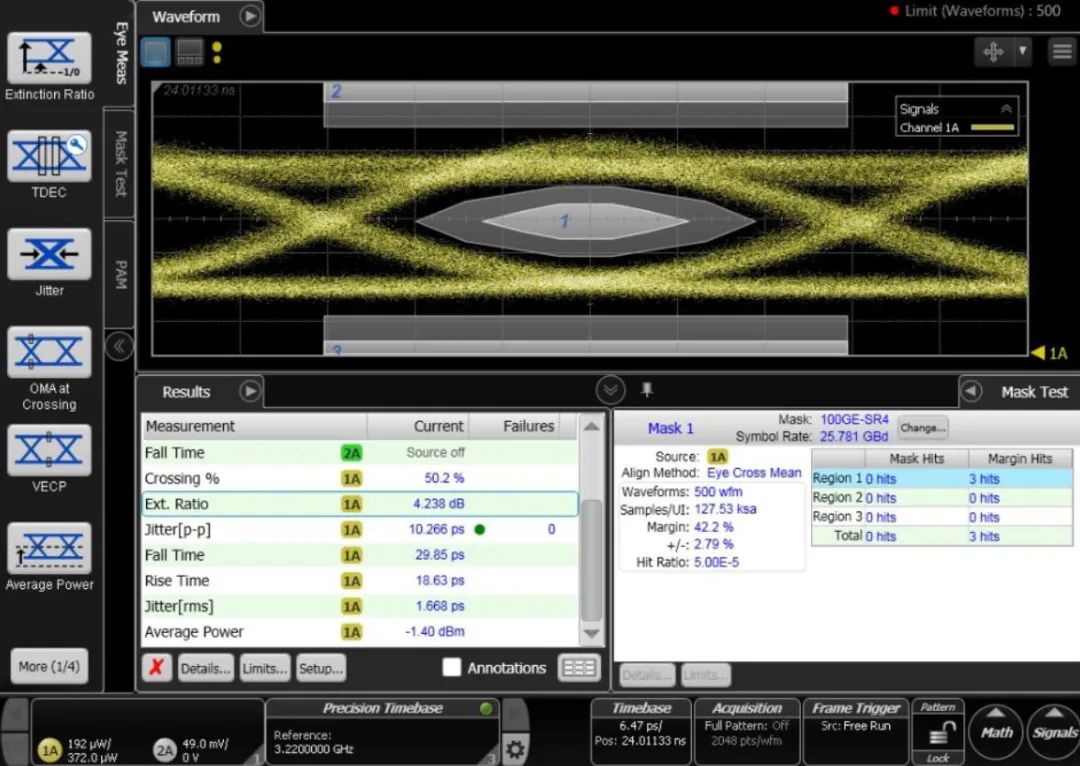Open the hamburger menu above the waveform
Image resolution: width=1080 pixels, height=766 pixels.
pyautogui.click(x=1061, y=52)
